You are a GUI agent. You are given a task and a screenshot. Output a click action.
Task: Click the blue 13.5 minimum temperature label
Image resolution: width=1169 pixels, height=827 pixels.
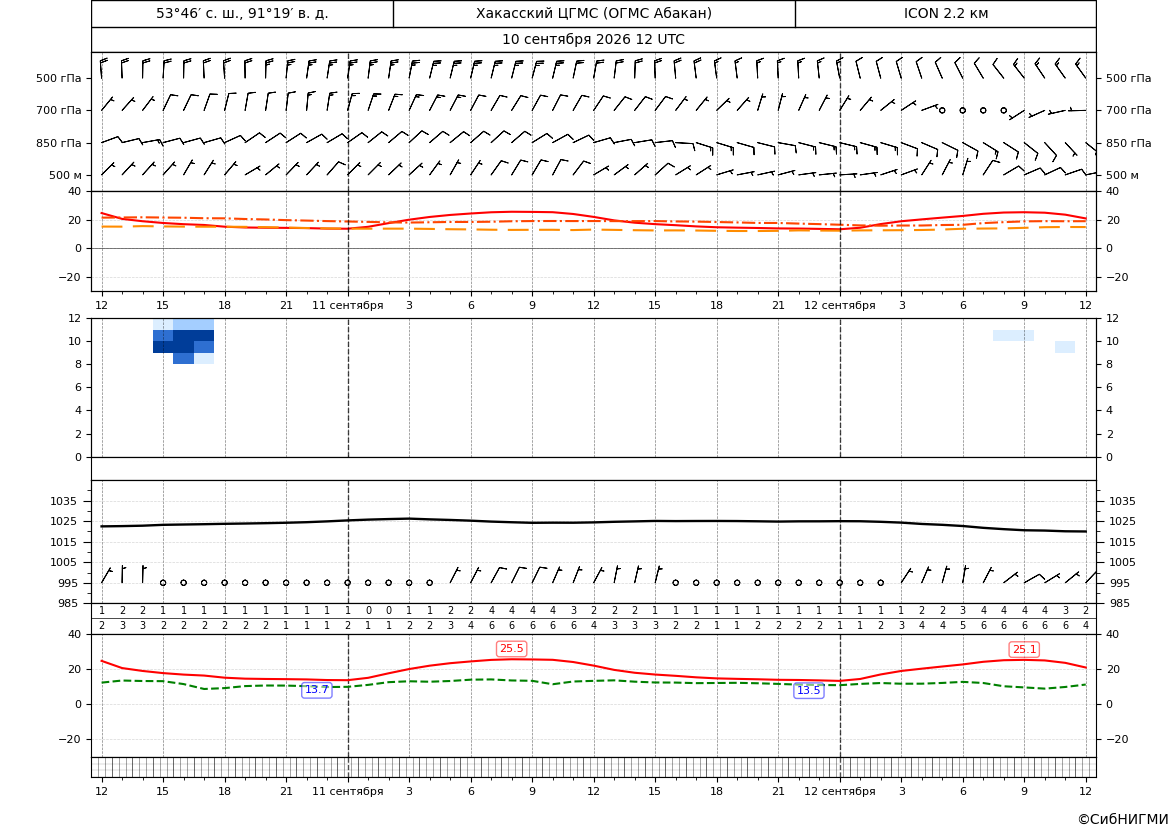pos(808,691)
